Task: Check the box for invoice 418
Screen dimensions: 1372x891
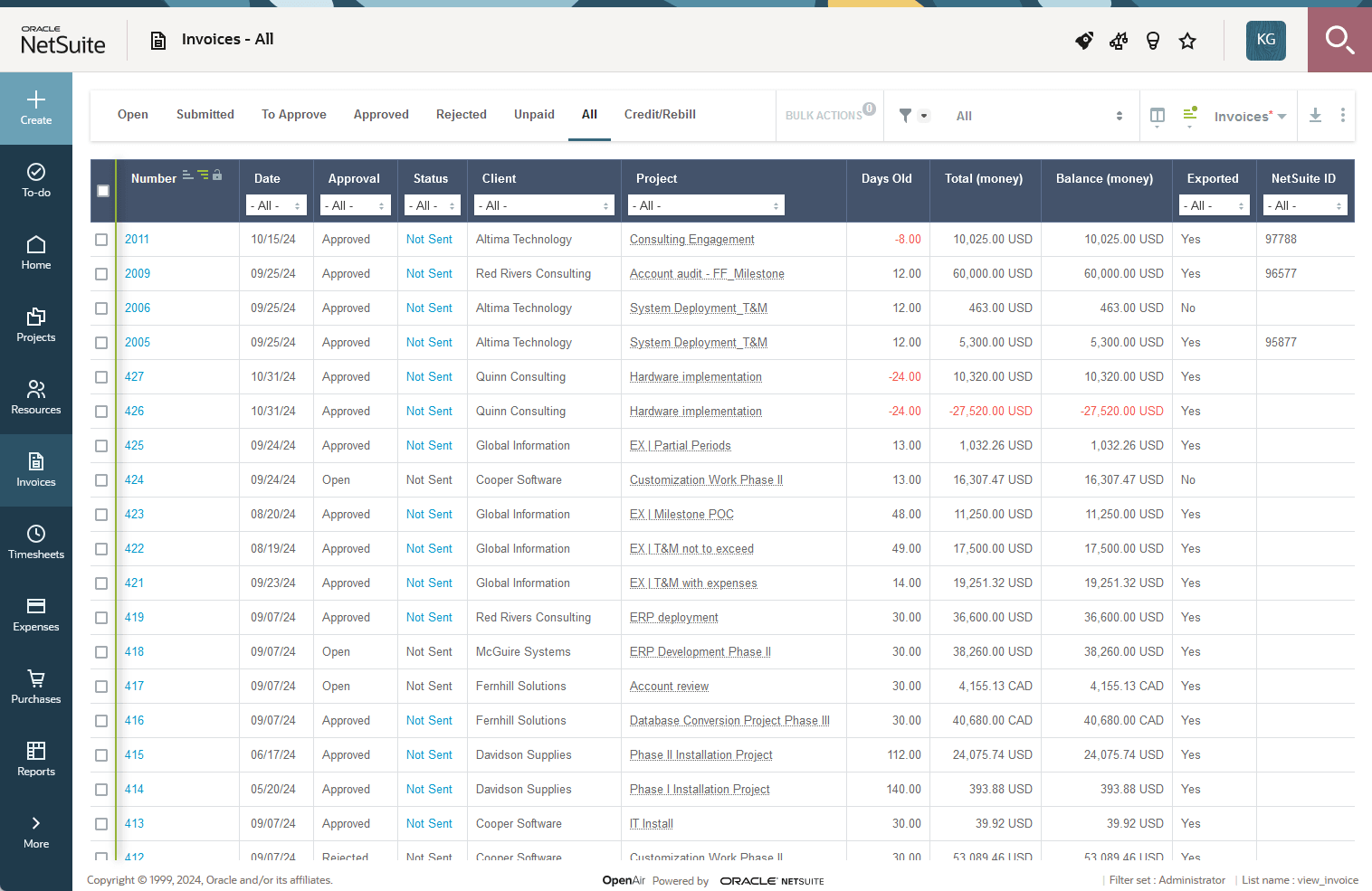Action: (101, 652)
